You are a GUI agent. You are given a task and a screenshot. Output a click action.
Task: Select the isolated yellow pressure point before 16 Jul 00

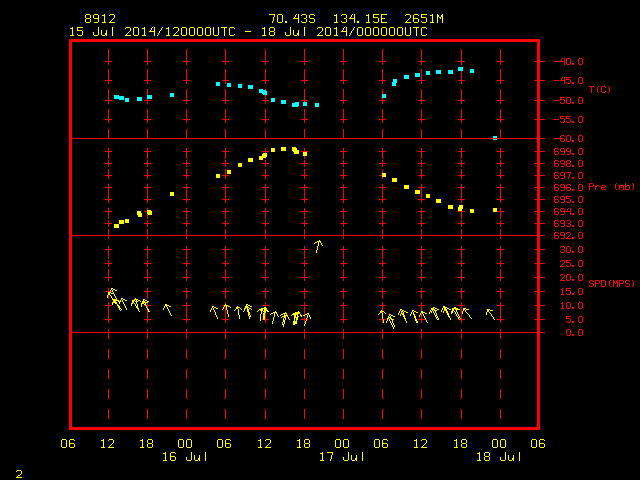point(172,194)
